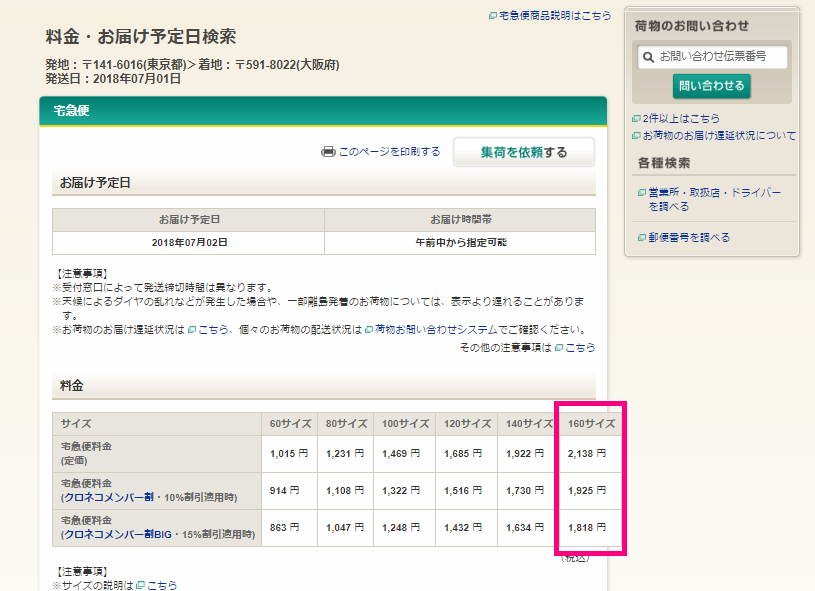
Task: Click the printer icon beside このページを印刷する
Action: tap(327, 152)
